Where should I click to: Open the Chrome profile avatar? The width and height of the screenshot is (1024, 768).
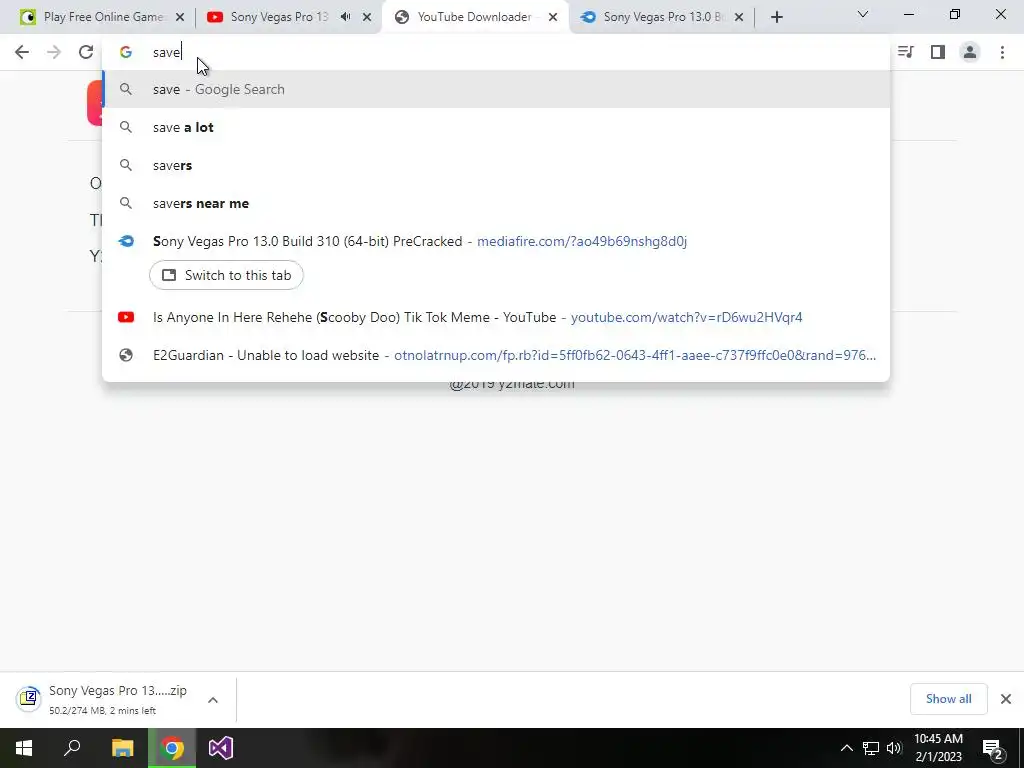tap(970, 52)
